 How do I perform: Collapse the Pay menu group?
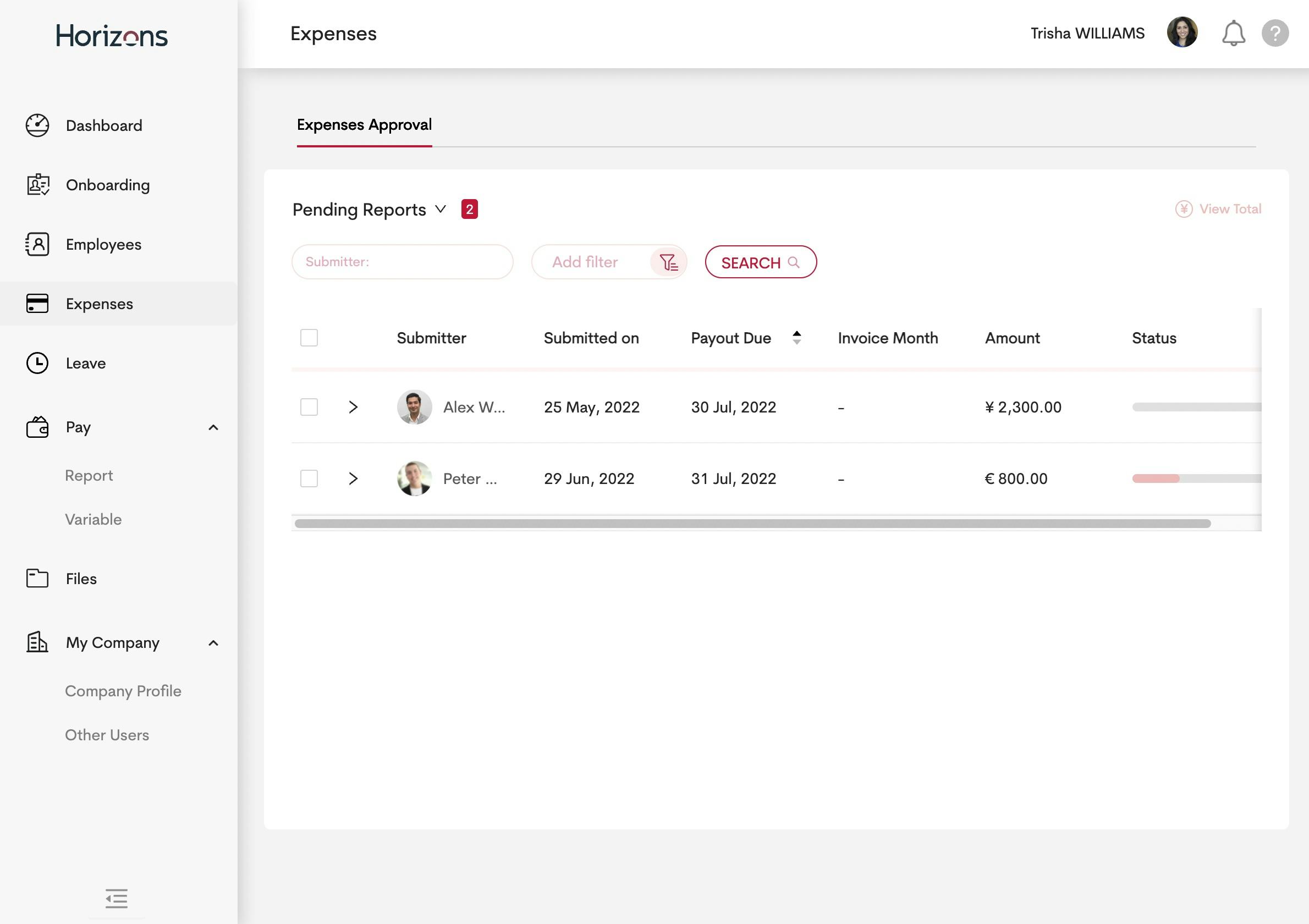pyautogui.click(x=214, y=427)
